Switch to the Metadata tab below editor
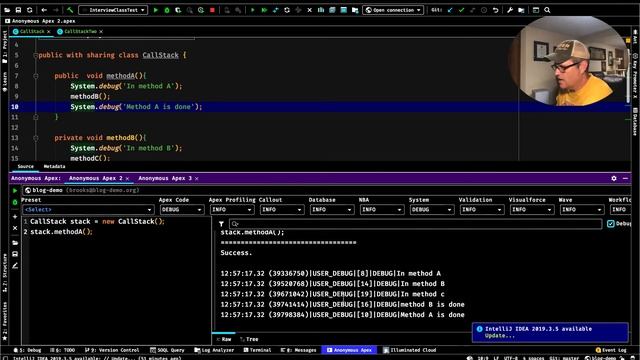Viewport: 640px width, 360px height. [54, 167]
